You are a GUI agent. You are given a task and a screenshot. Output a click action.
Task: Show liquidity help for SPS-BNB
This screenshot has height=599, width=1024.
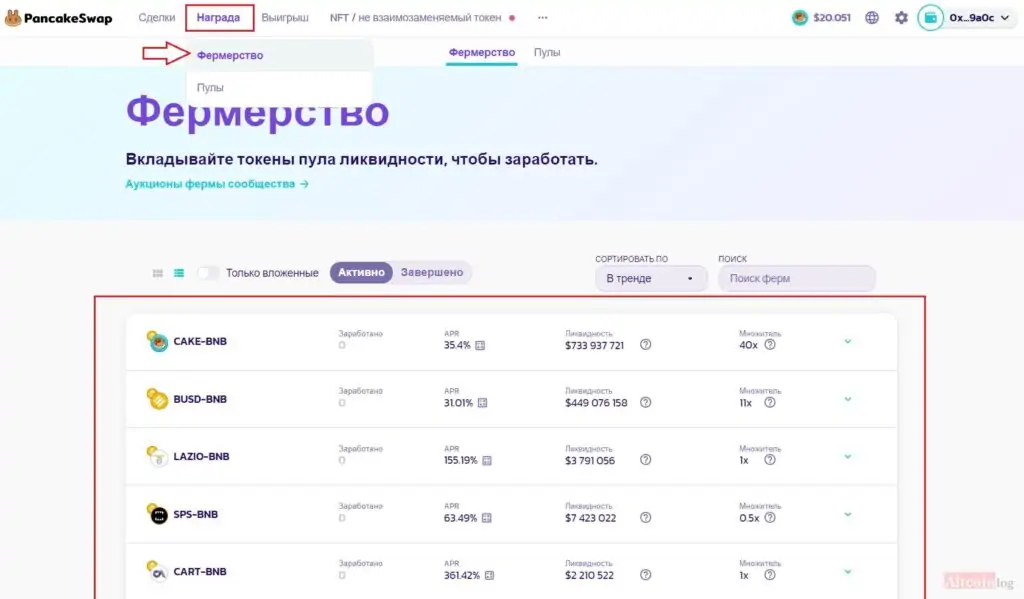click(x=645, y=517)
